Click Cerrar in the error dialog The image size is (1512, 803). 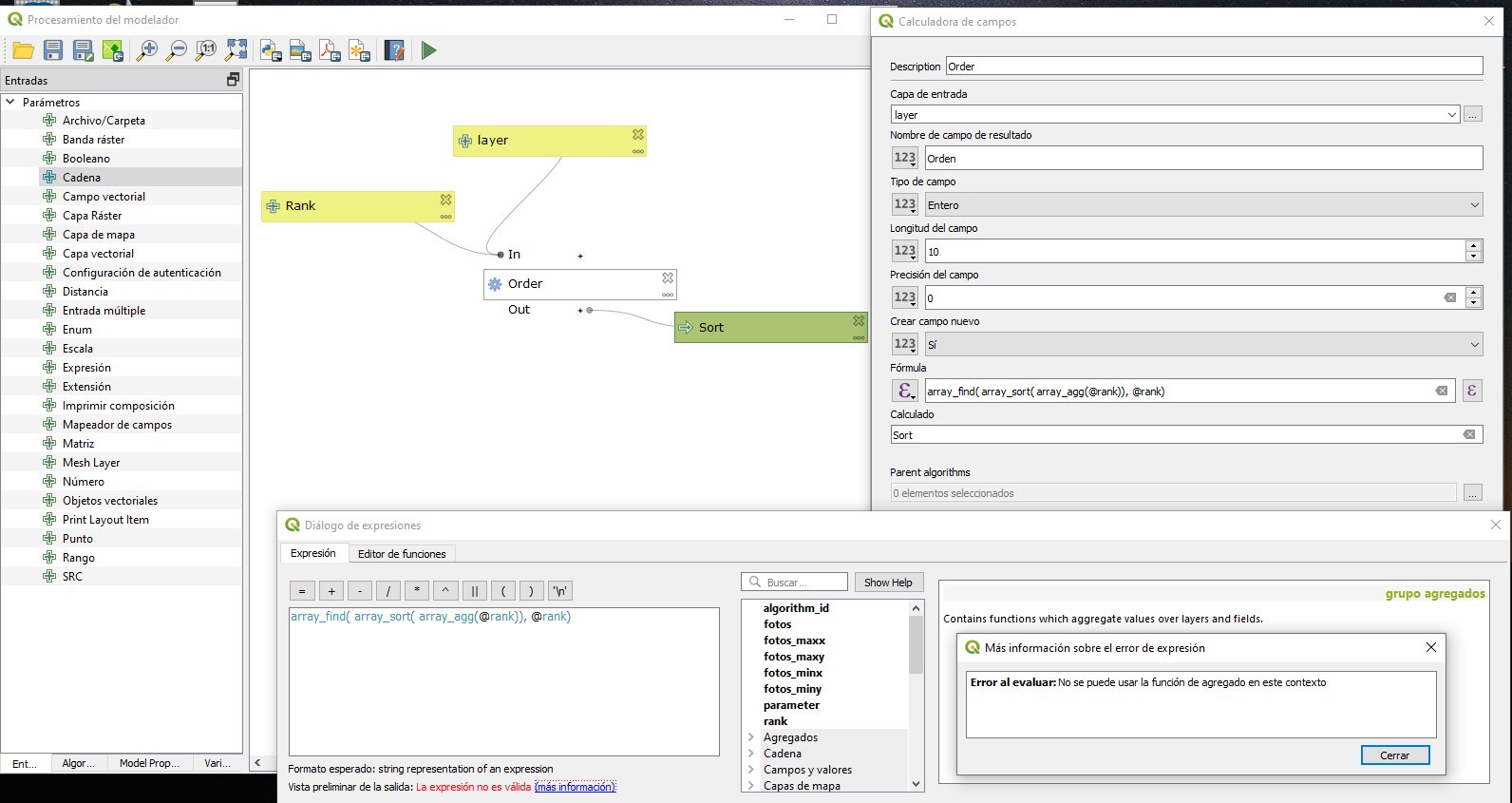tap(1395, 755)
